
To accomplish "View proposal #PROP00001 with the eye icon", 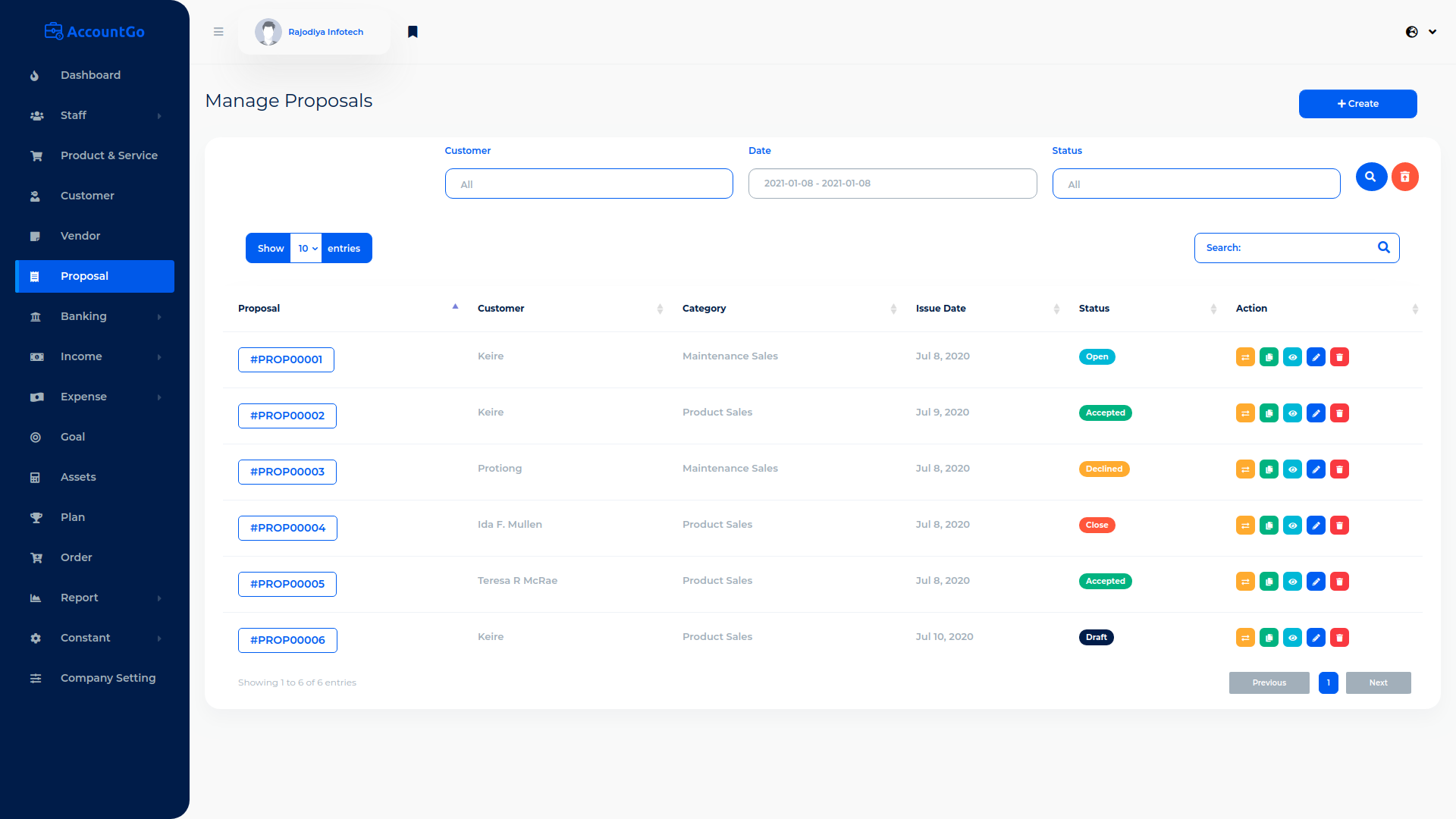I will [x=1292, y=357].
